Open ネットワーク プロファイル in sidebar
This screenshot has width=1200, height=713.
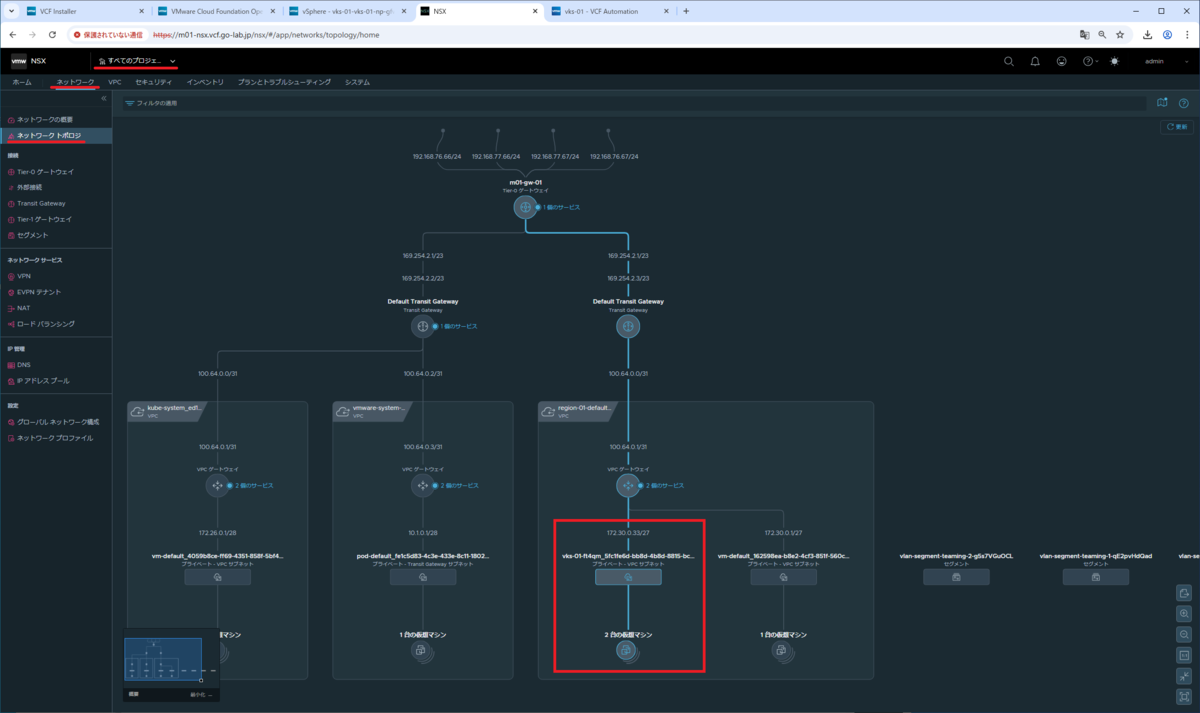click(55, 438)
